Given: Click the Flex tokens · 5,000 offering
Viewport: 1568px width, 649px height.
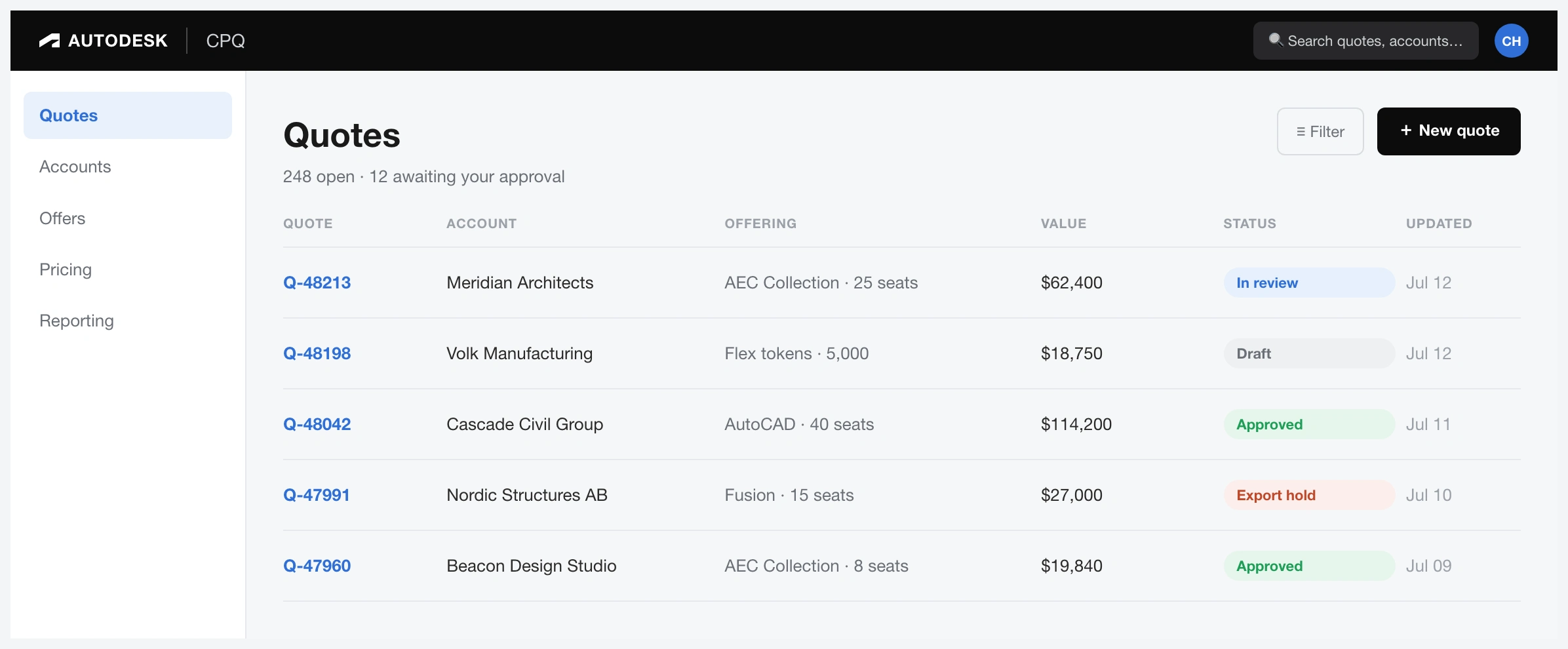Looking at the screenshot, I should pos(796,353).
